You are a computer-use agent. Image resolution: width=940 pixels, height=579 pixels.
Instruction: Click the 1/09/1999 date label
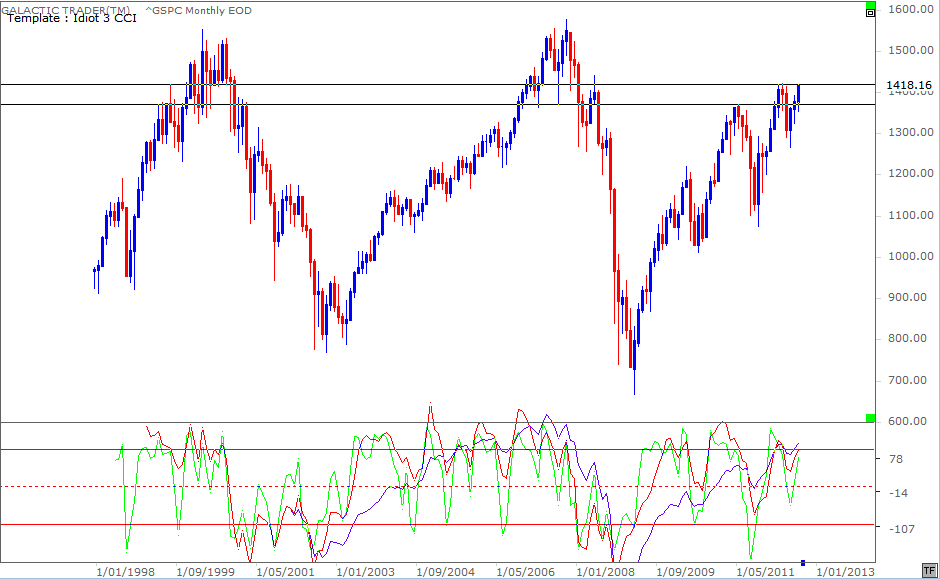tap(205, 572)
